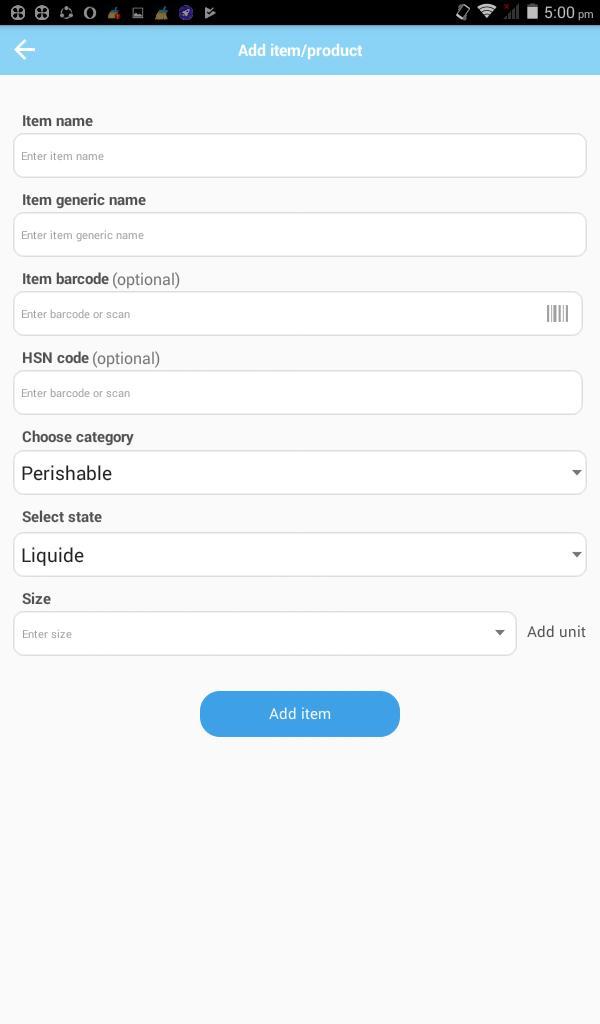The image size is (600, 1024).
Task: Tap the silent mode bell icon
Action: tap(461, 12)
